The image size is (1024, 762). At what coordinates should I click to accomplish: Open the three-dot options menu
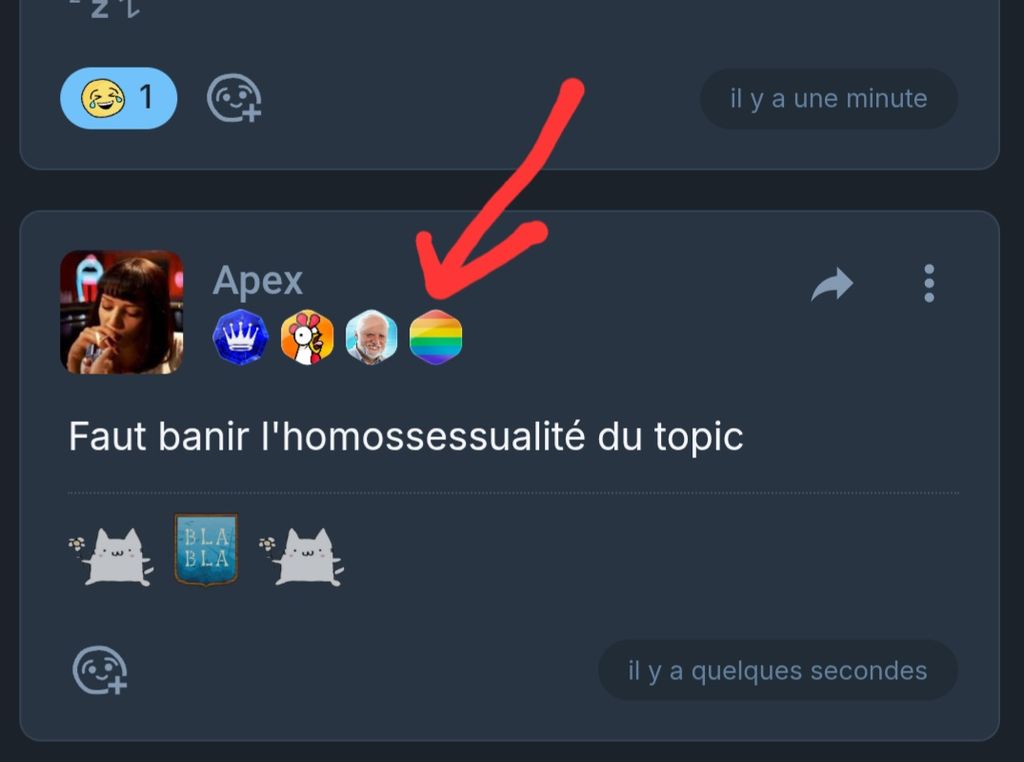pos(929,283)
